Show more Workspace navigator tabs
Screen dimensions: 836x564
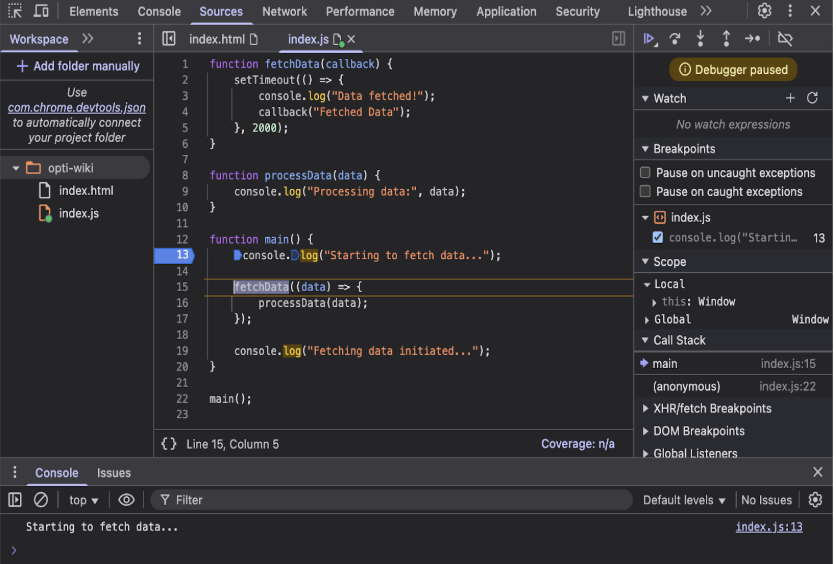point(88,38)
